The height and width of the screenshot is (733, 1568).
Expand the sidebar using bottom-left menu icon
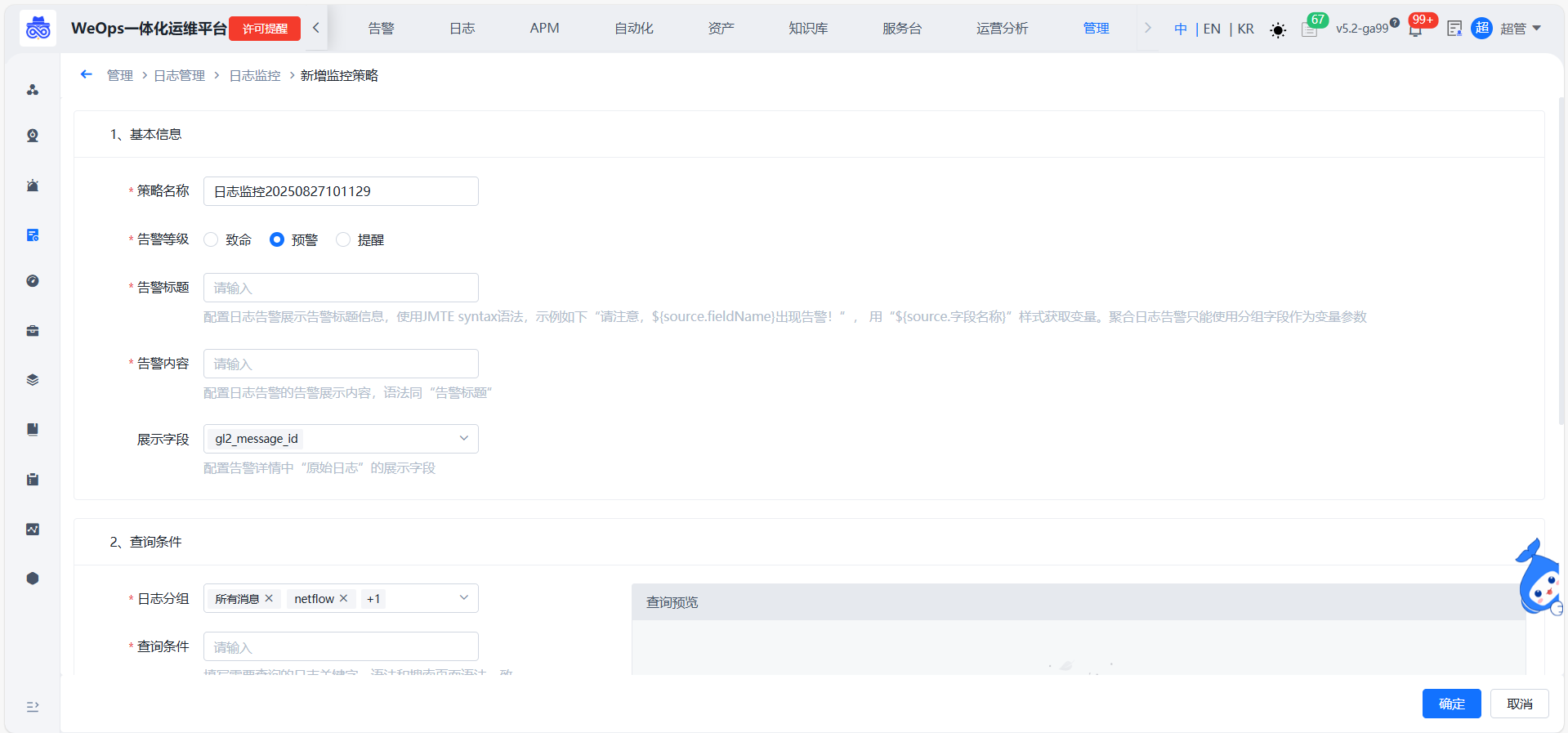(33, 707)
